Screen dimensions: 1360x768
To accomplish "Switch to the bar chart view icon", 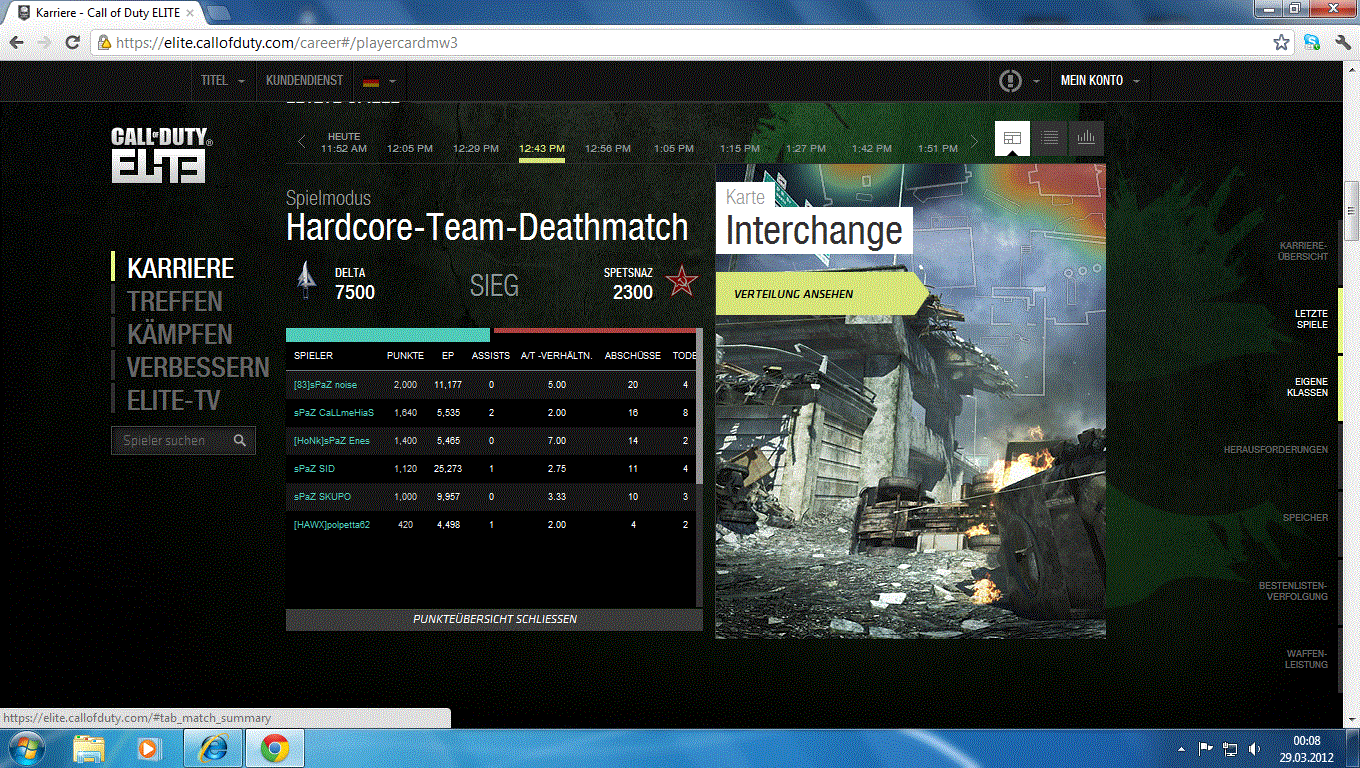I will (1086, 139).
